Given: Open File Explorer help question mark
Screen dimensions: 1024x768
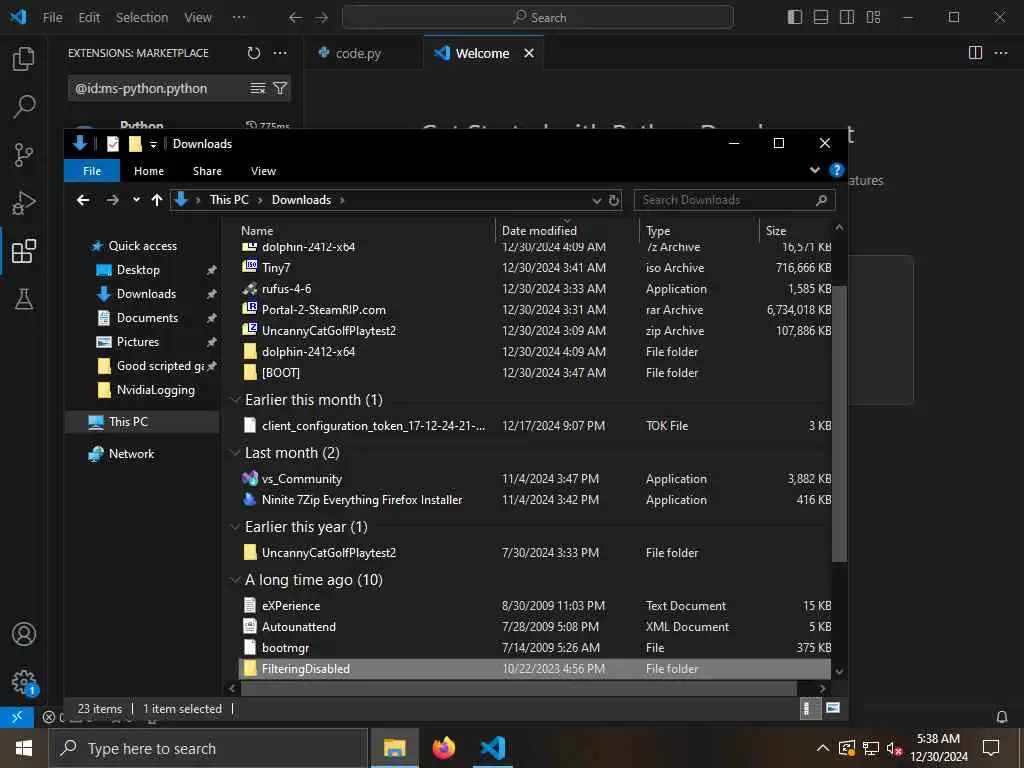Looking at the screenshot, I should pos(837,170).
